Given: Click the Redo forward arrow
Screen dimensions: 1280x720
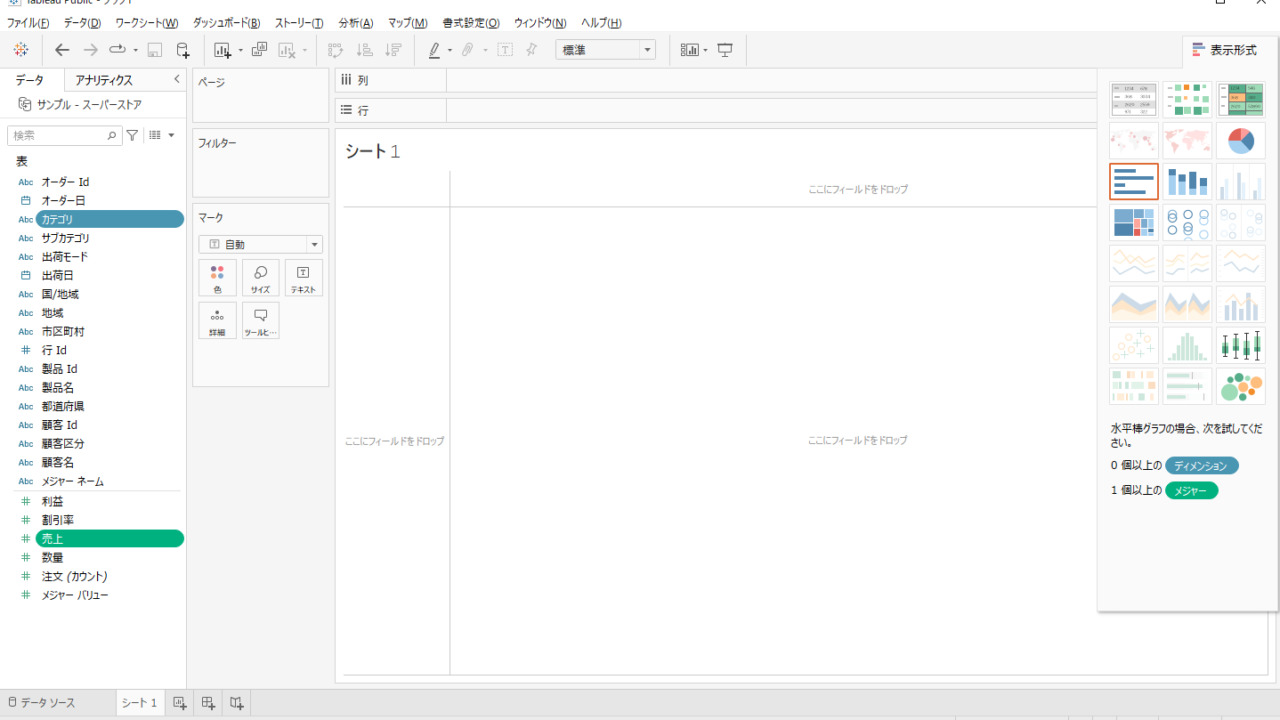Looking at the screenshot, I should [90, 50].
